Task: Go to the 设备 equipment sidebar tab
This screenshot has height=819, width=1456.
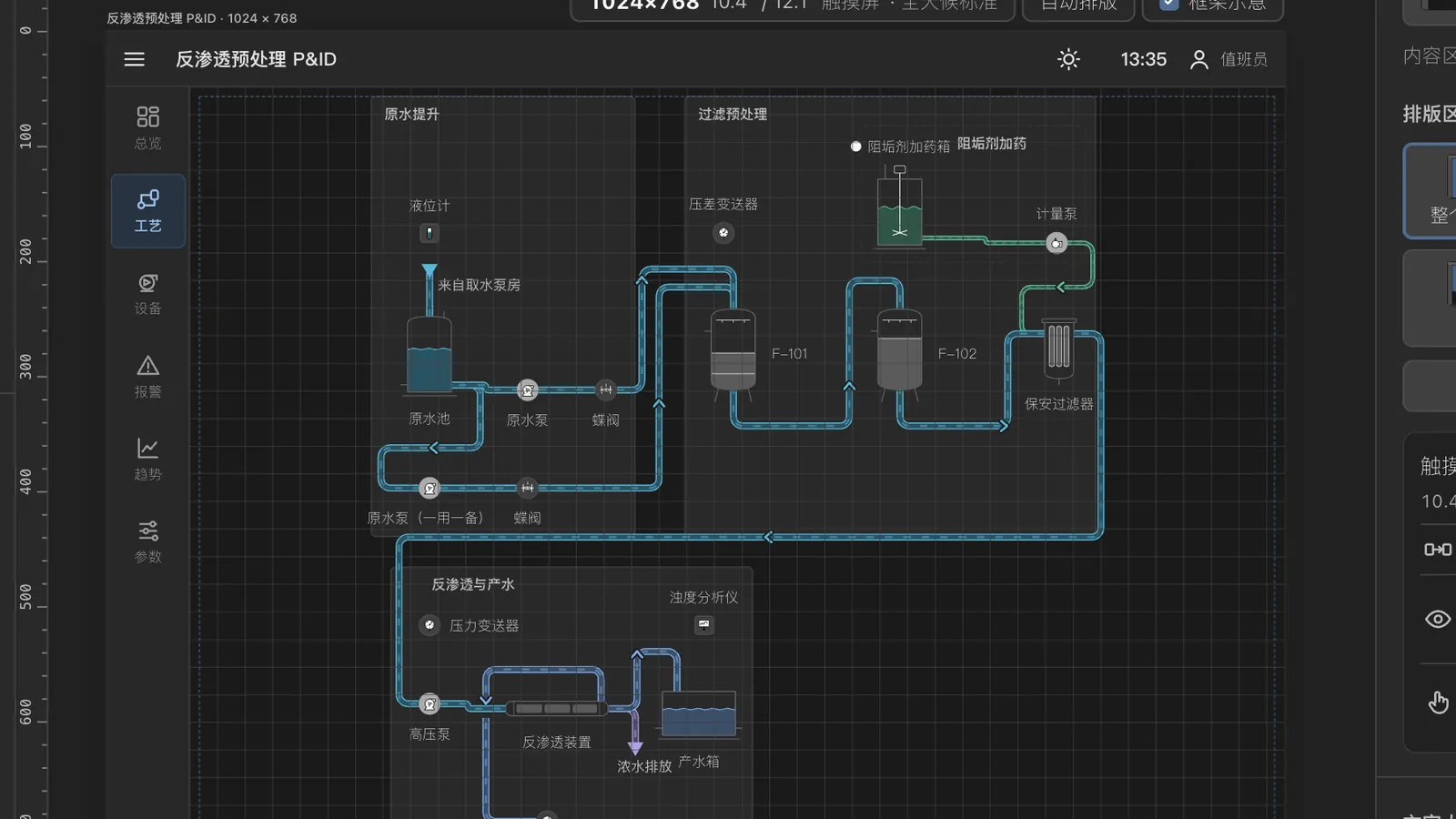Action: [148, 294]
